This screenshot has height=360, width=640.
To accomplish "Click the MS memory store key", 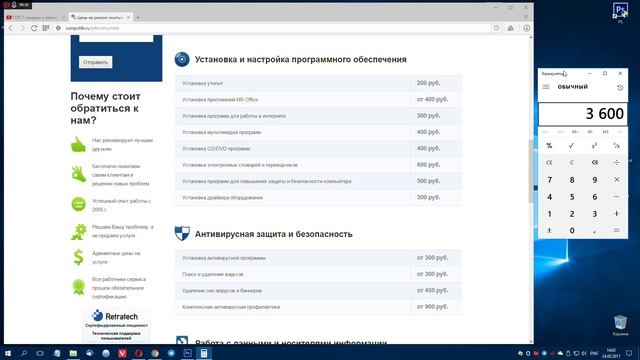I will point(605,132).
